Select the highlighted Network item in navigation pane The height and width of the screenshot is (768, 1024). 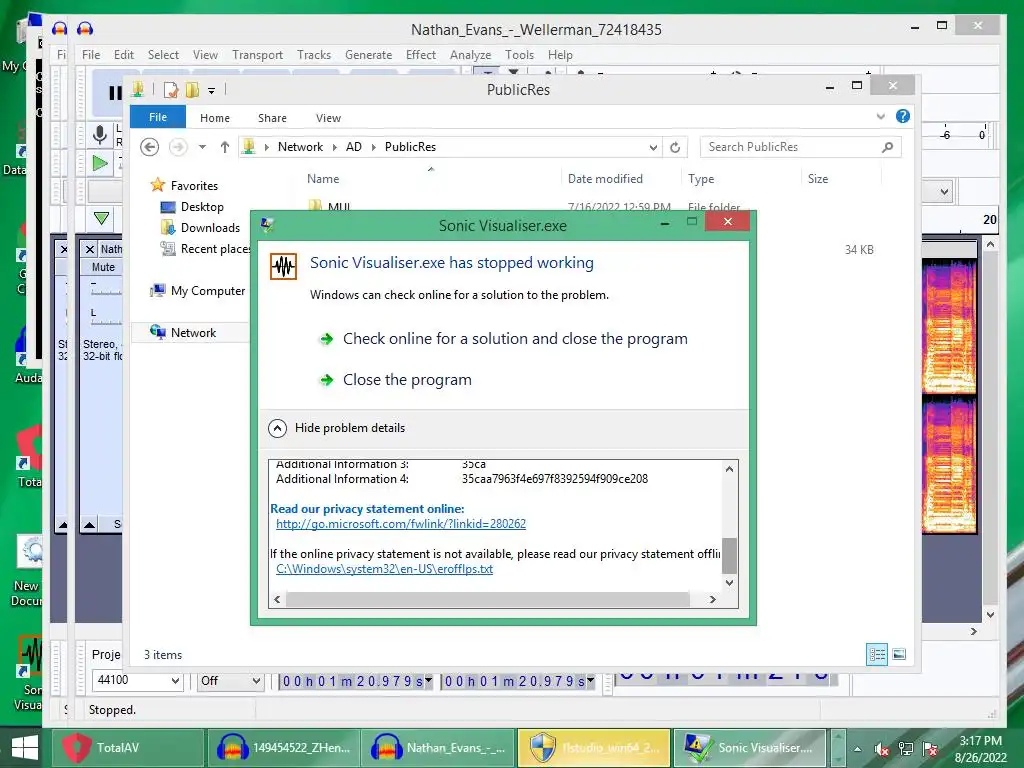click(191, 332)
